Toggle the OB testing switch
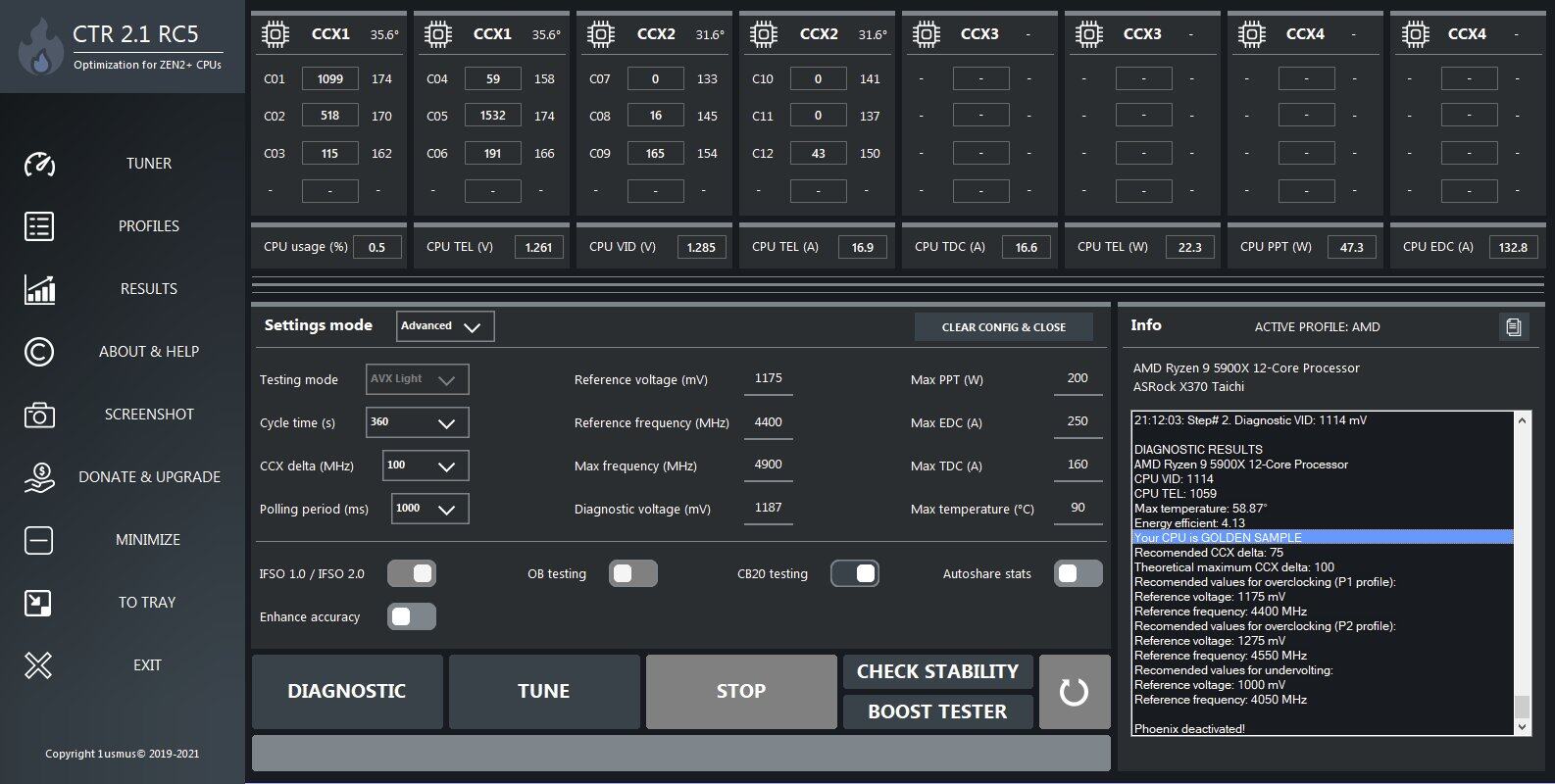The image size is (1555, 784). tap(633, 573)
